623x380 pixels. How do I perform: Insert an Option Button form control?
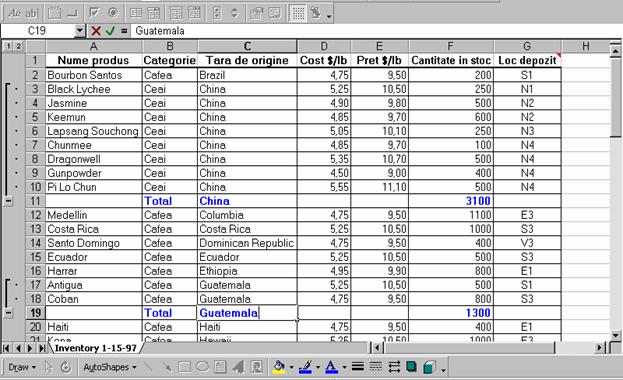(x=113, y=13)
